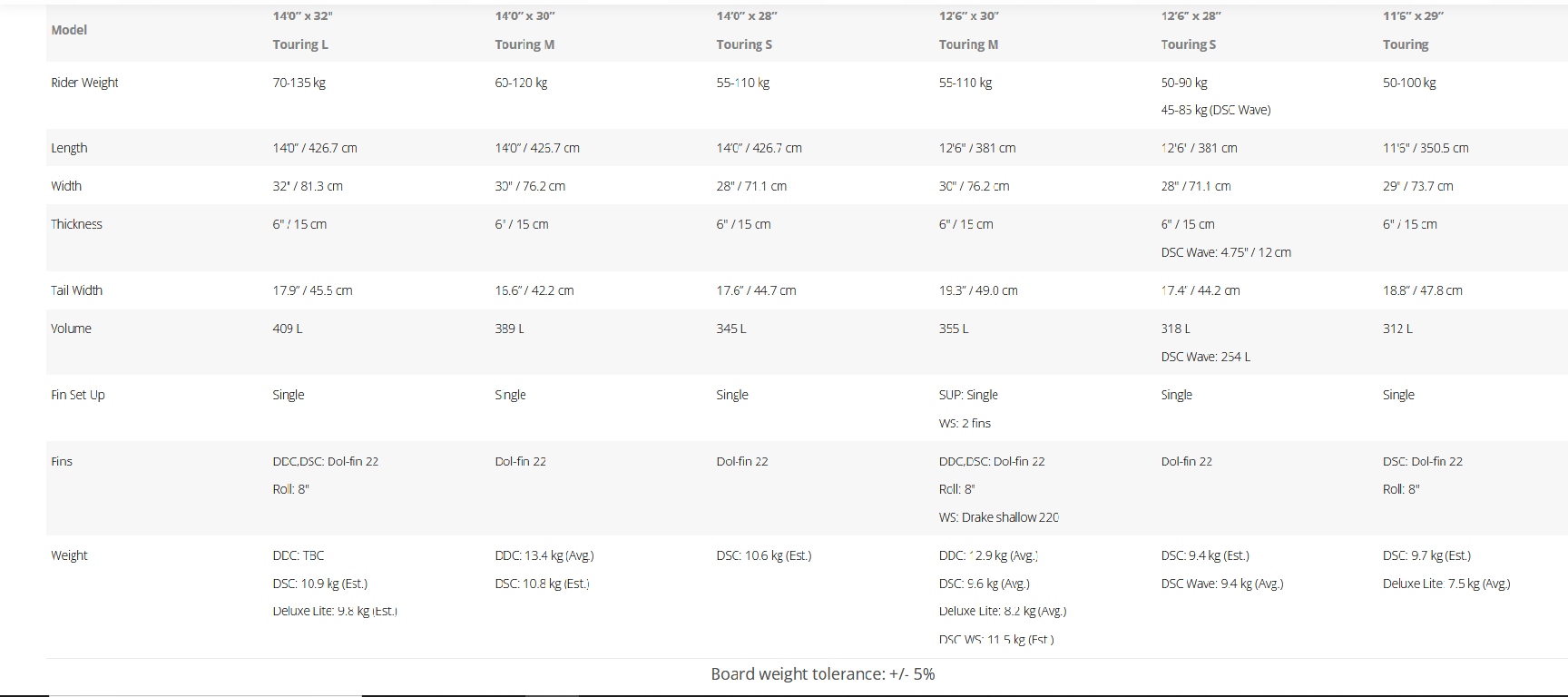Select the 11'6" x 29" Touring header
This screenshot has width=1568, height=697.
point(1412,30)
